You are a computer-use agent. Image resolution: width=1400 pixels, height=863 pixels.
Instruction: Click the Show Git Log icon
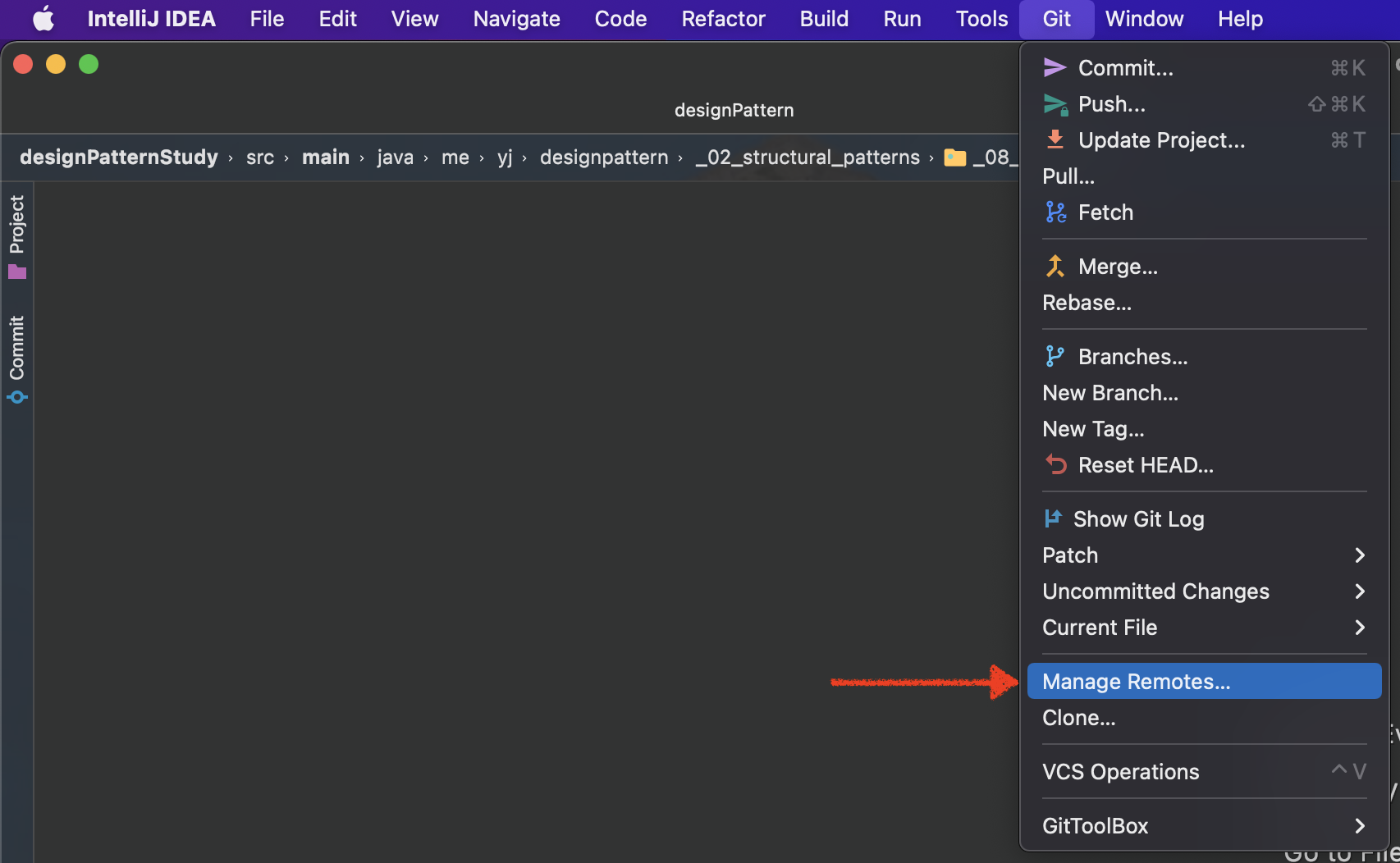click(x=1052, y=518)
